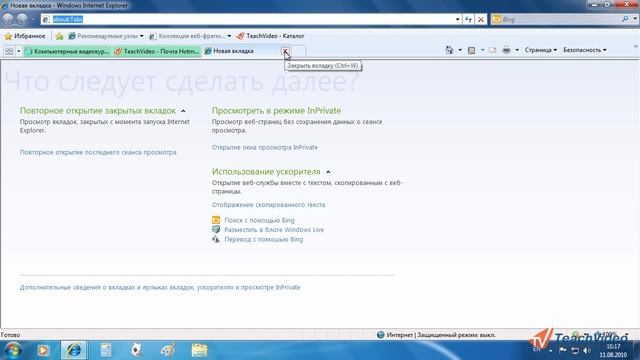Click the RSS feeds icon
This screenshot has width=640, height=360.
click(x=471, y=50)
